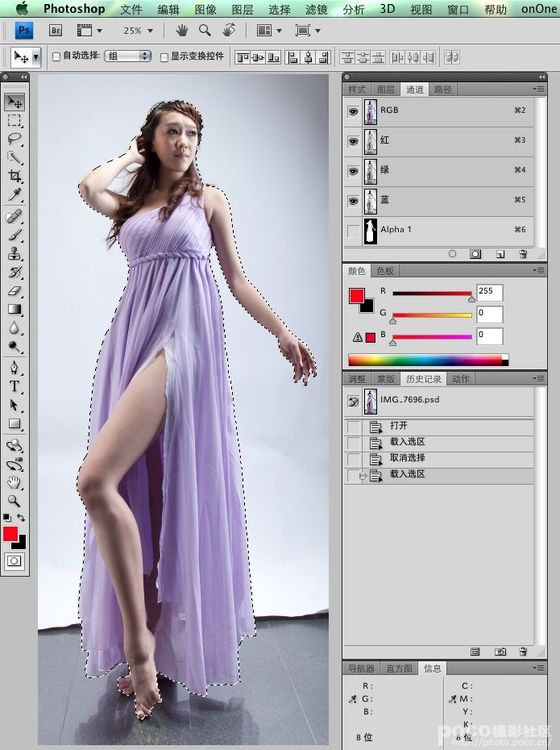Viewport: 560px width, 750px height.
Task: Choose the Horizontal Type tool
Action: [15, 386]
